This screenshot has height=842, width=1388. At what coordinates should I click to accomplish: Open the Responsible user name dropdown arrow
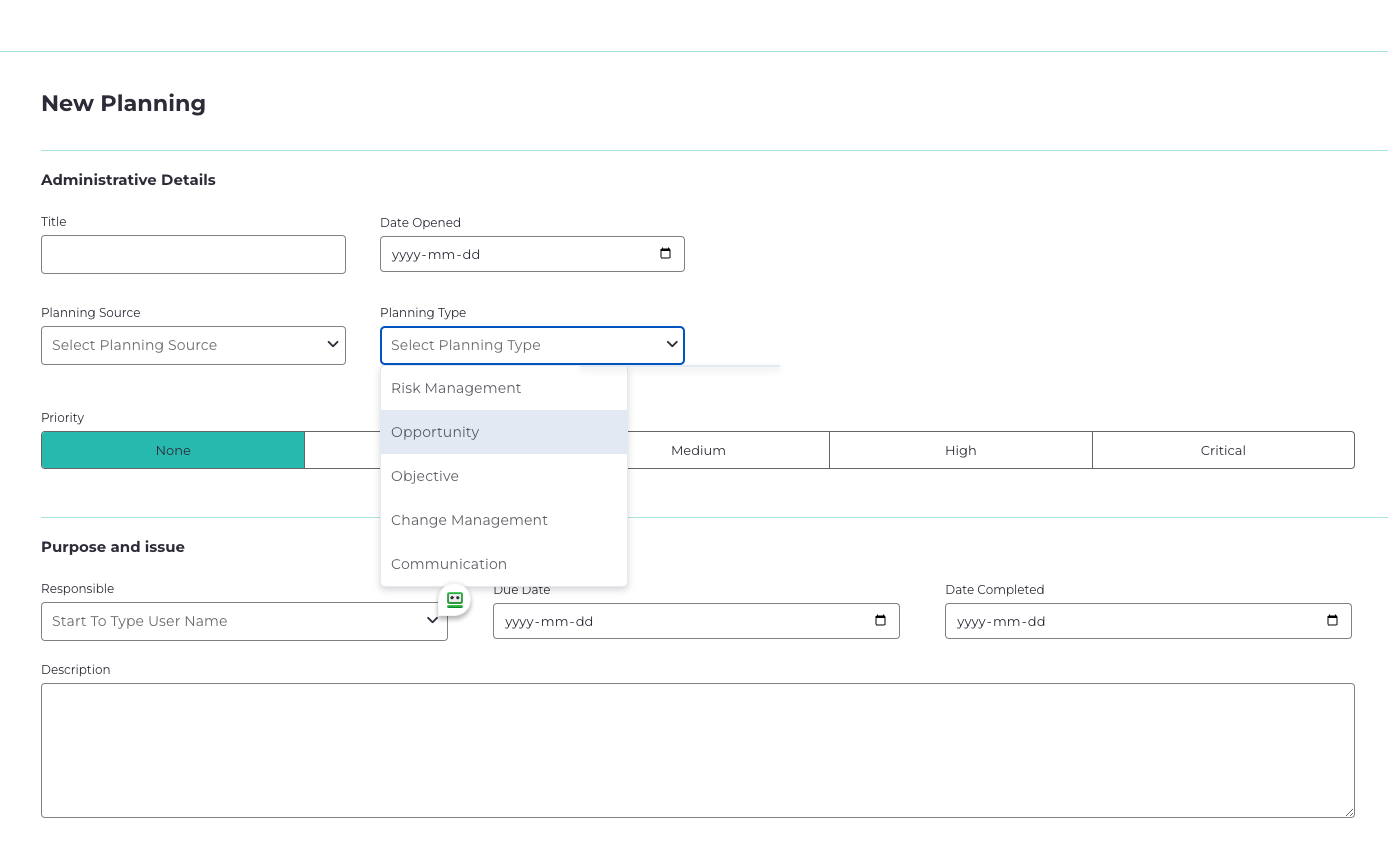point(432,621)
